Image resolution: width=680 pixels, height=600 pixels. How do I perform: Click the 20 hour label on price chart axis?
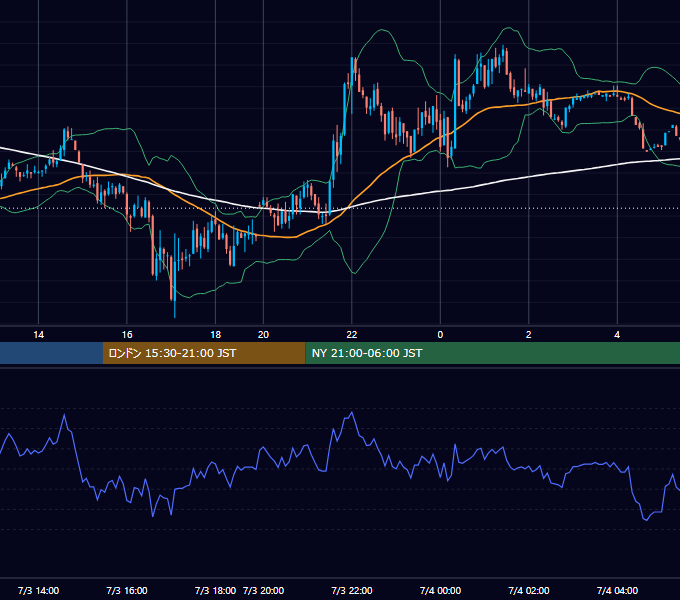point(263,335)
